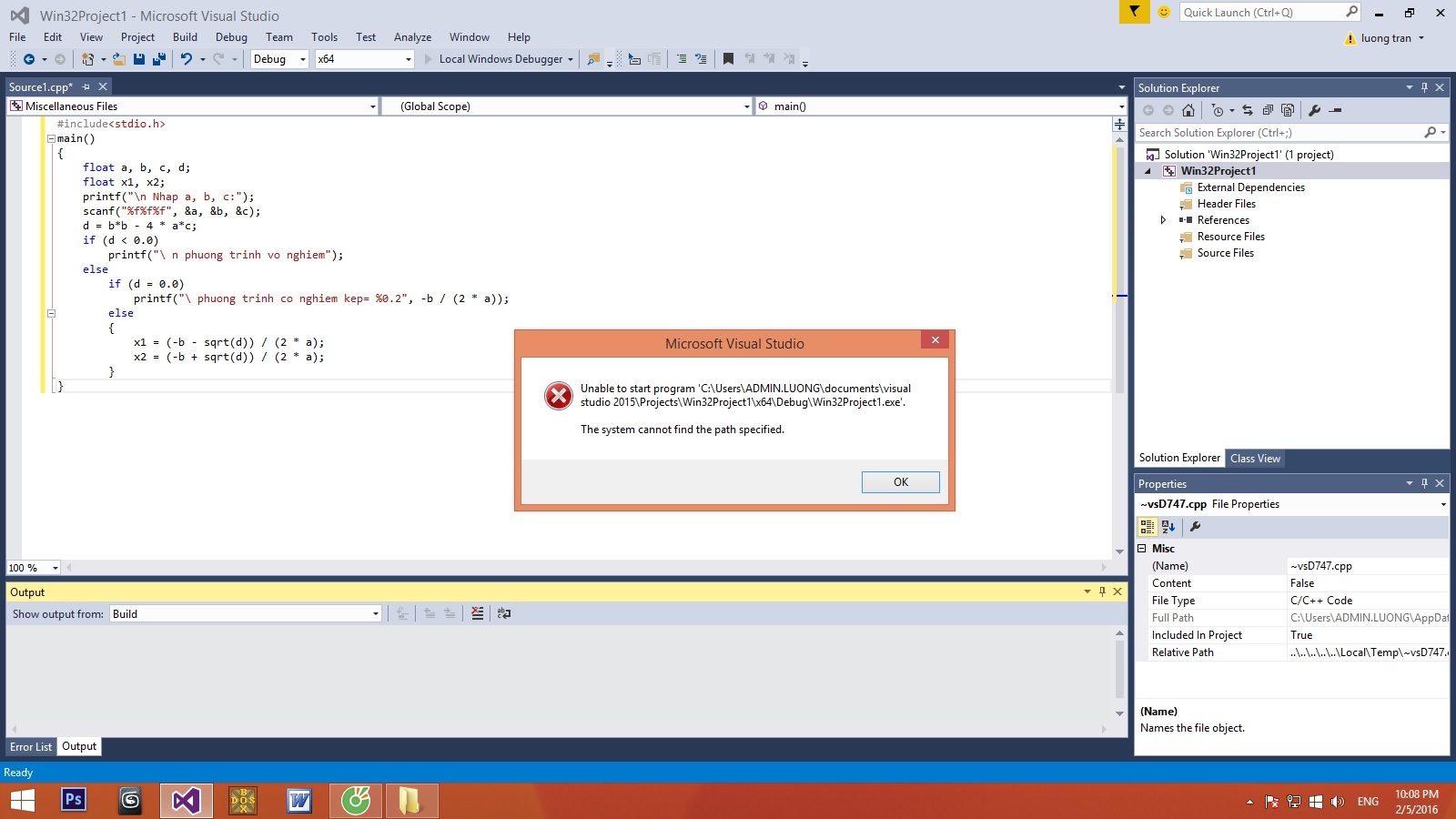Viewport: 1456px width, 819px height.
Task: Toggle Categorized view in Properties panel
Action: [x=1148, y=527]
